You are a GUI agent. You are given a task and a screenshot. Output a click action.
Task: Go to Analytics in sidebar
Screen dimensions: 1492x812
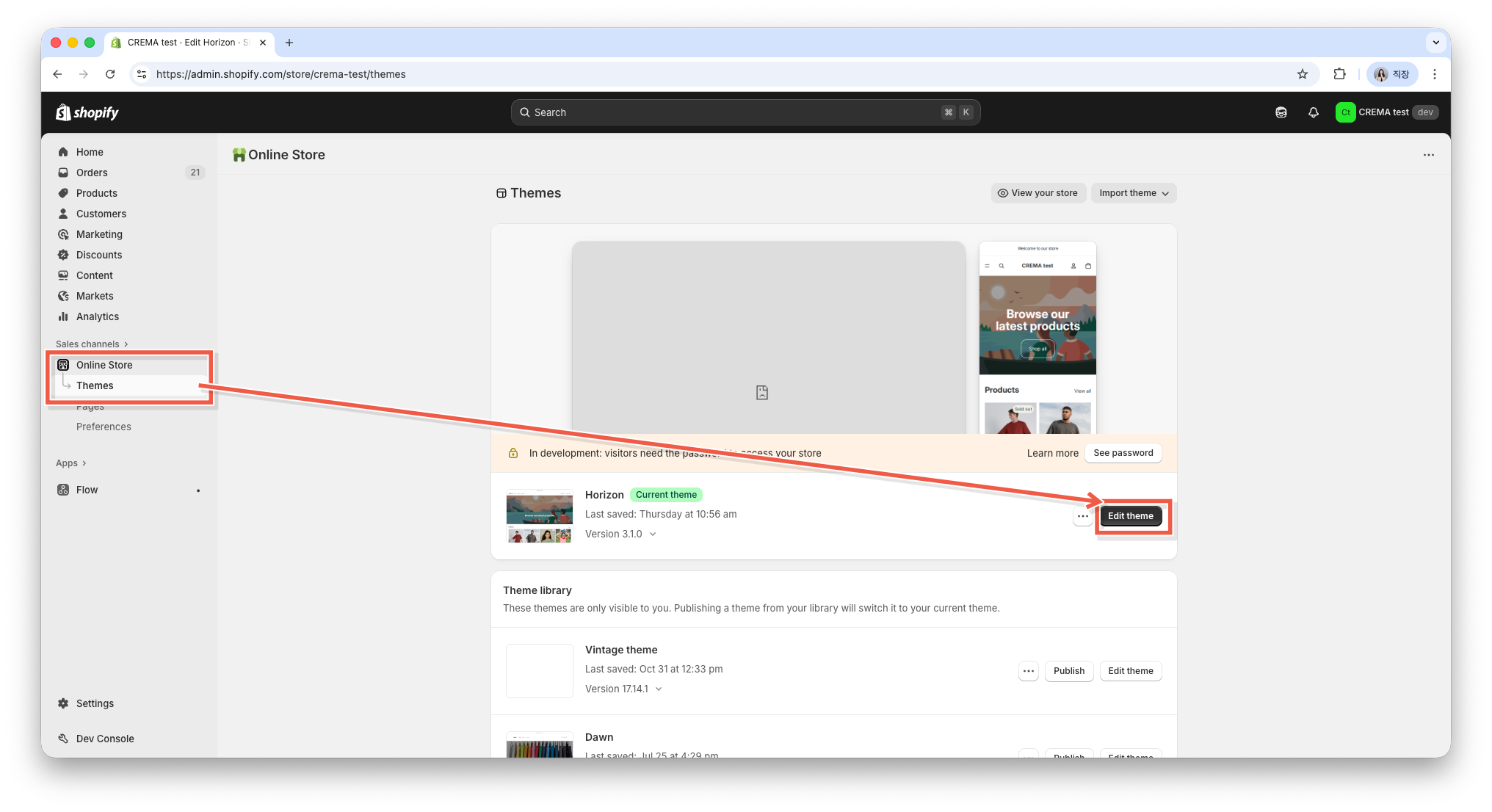(x=97, y=316)
